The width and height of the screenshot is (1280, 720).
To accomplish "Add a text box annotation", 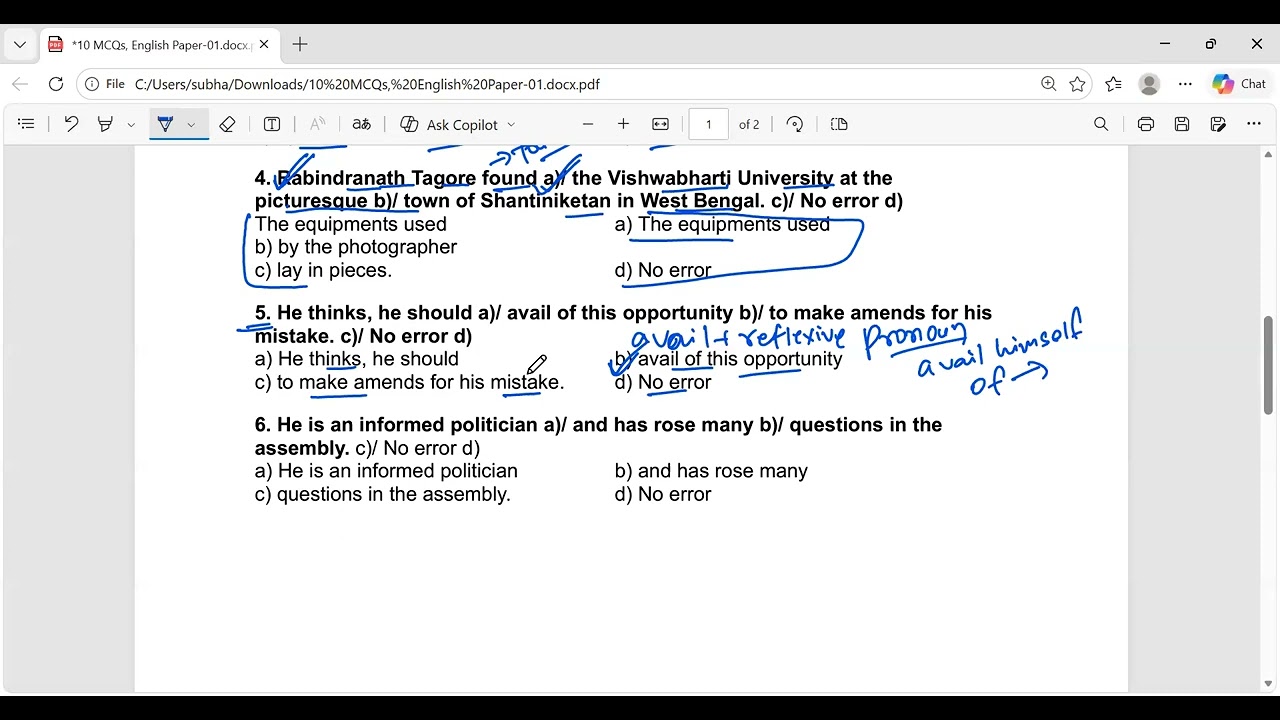I will coord(272,124).
